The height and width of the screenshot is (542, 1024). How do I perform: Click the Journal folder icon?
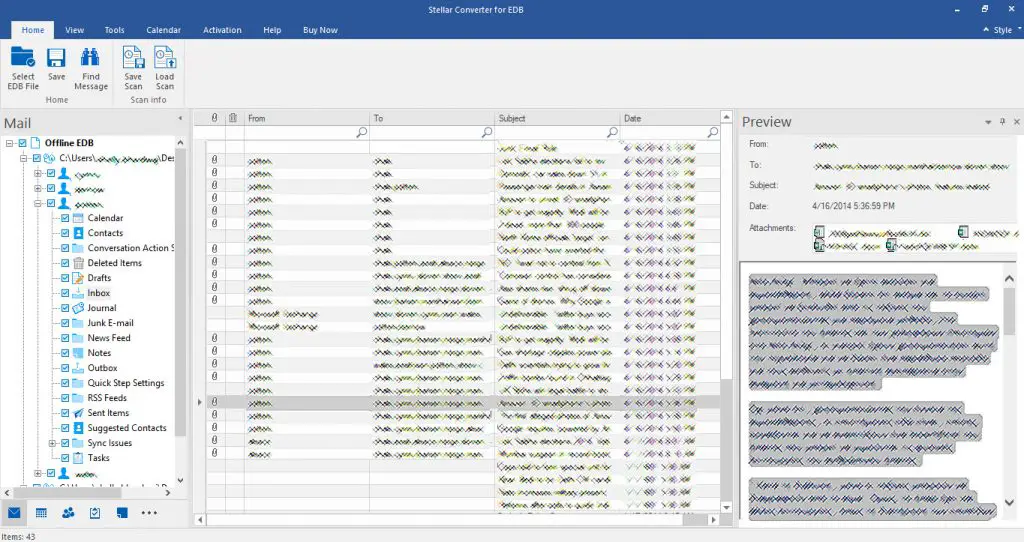click(78, 308)
